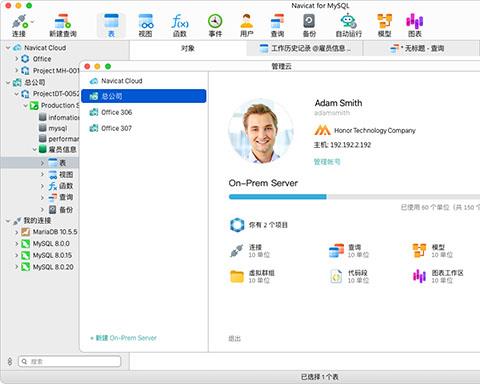
Task: Click the 模型 icon in On-Prem Server panel
Action: point(419,251)
